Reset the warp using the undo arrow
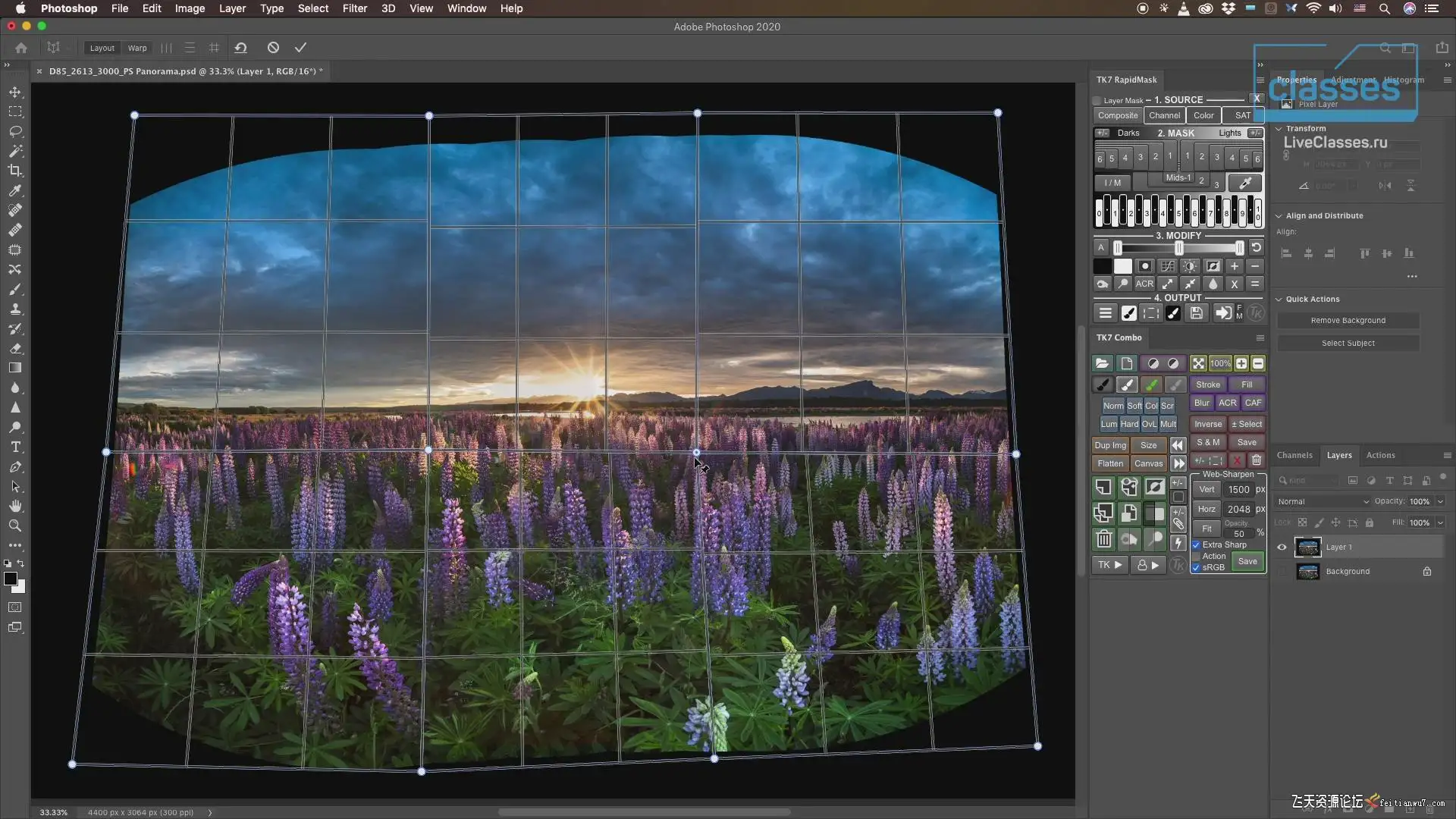Viewport: 1456px width, 819px height. (x=240, y=48)
